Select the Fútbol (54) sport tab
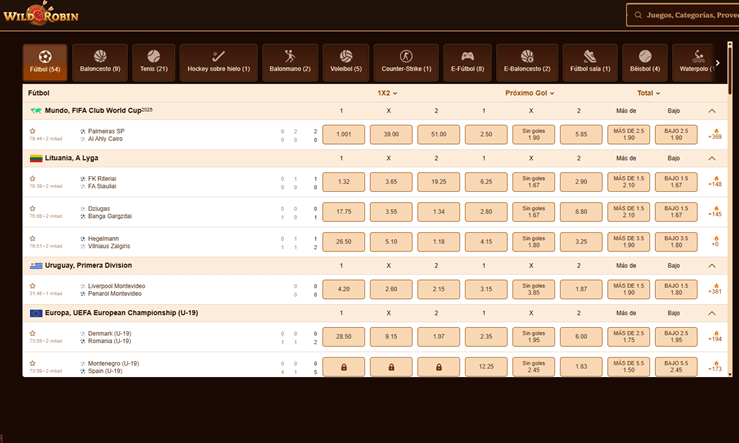 point(45,62)
